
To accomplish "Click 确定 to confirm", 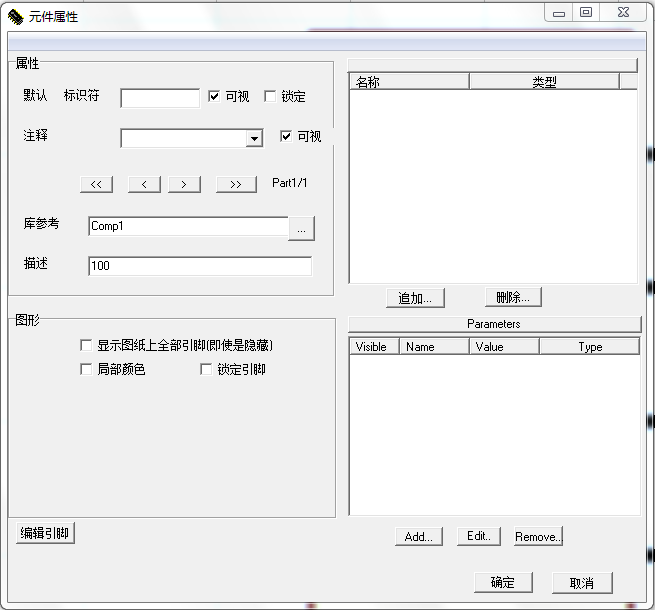I will [503, 583].
